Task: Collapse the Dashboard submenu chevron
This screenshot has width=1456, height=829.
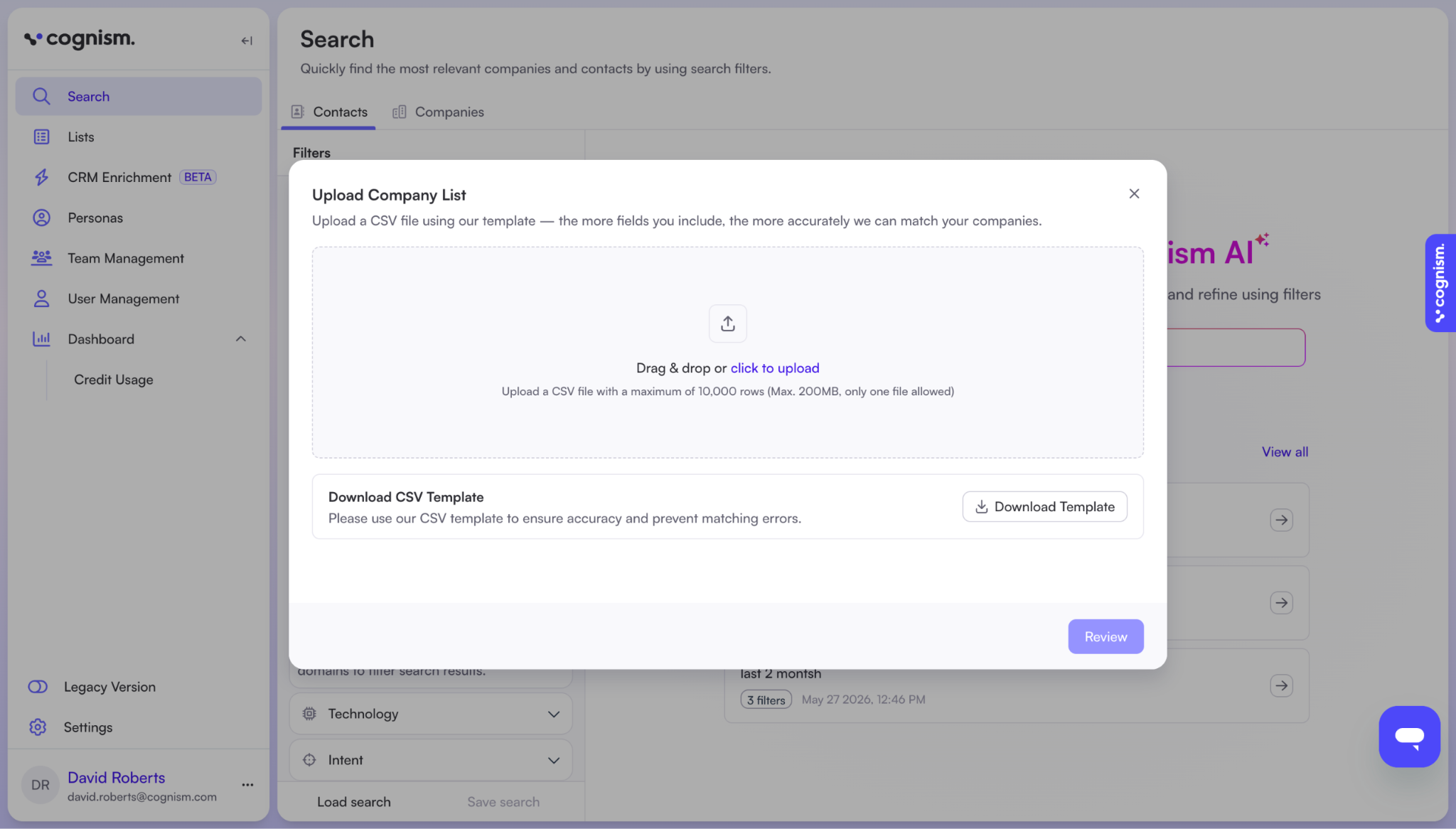Action: [241, 339]
